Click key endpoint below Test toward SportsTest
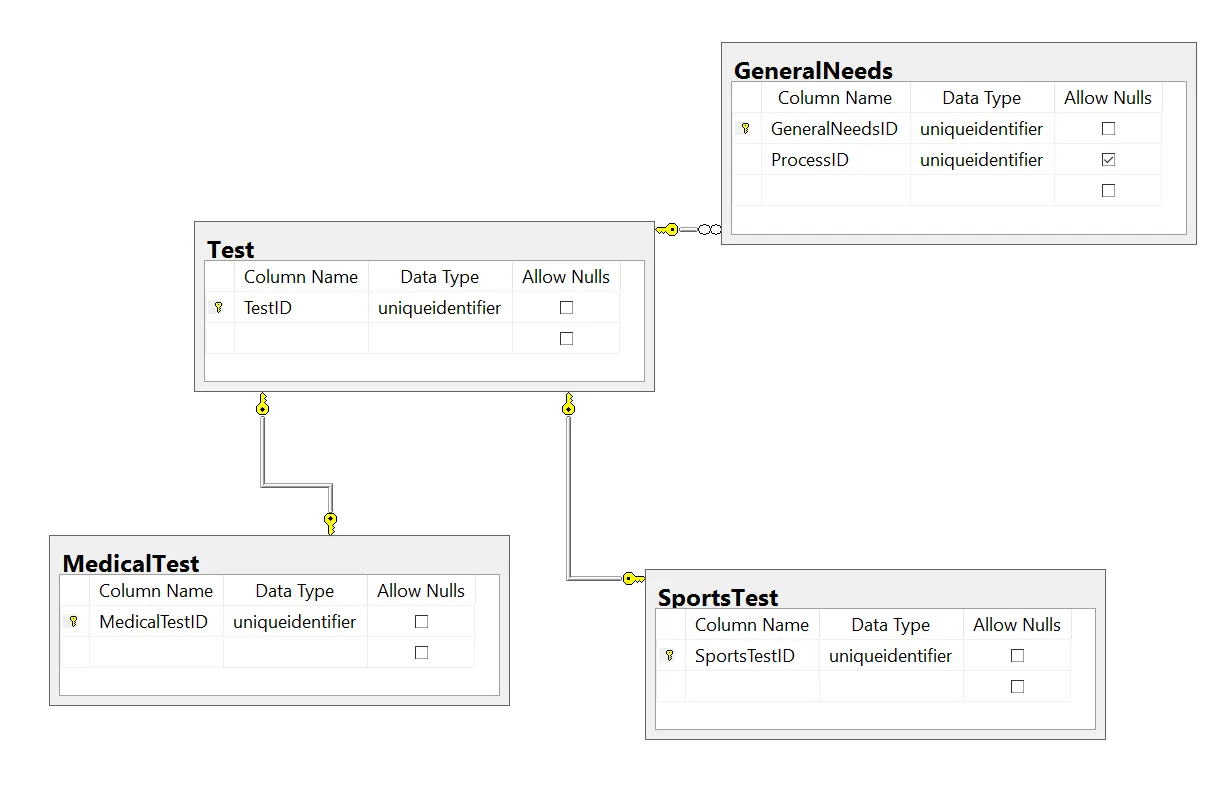Image resolution: width=1220 pixels, height=787 pixels. pyautogui.click(x=568, y=403)
